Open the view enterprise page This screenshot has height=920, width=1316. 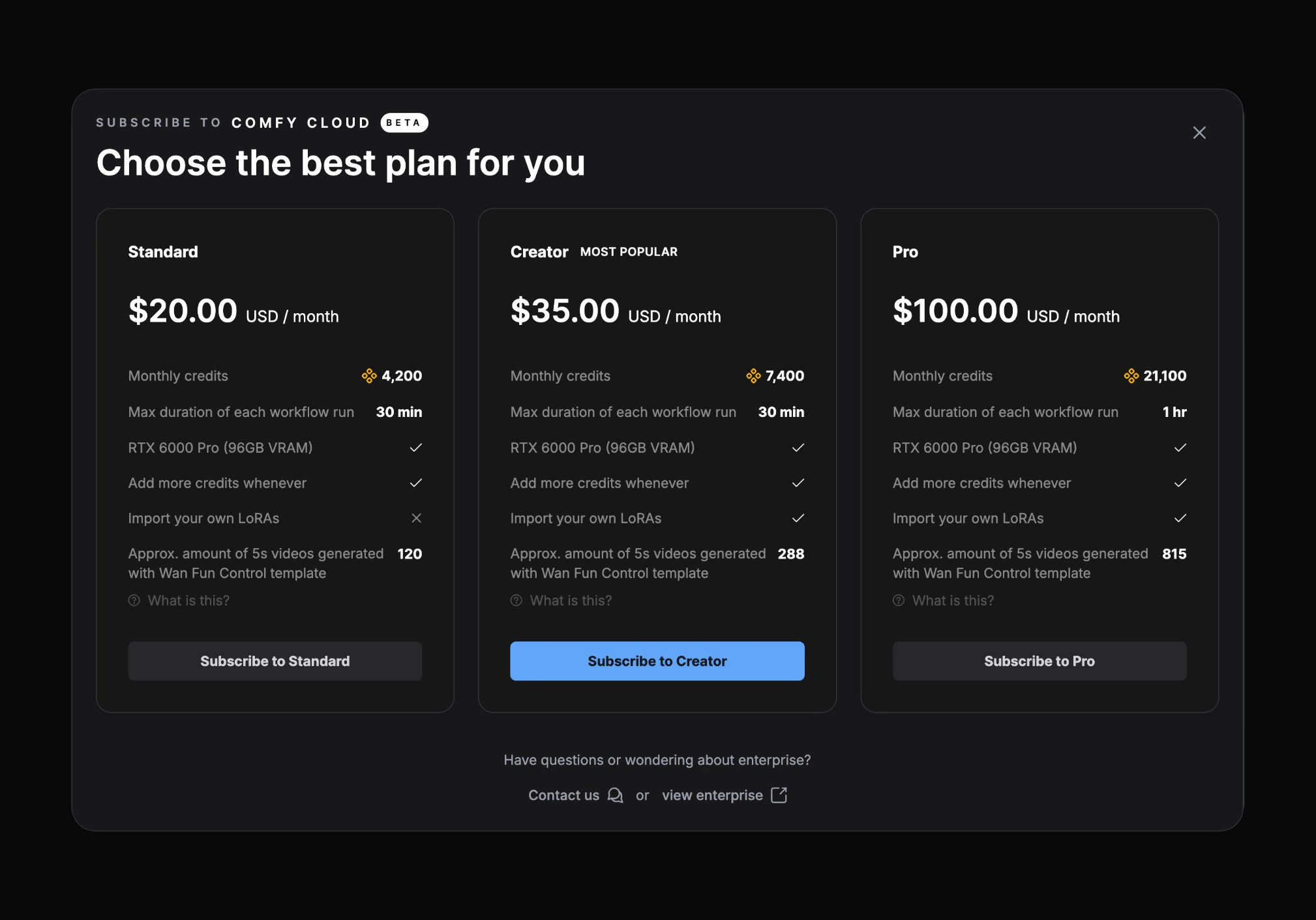coord(711,795)
